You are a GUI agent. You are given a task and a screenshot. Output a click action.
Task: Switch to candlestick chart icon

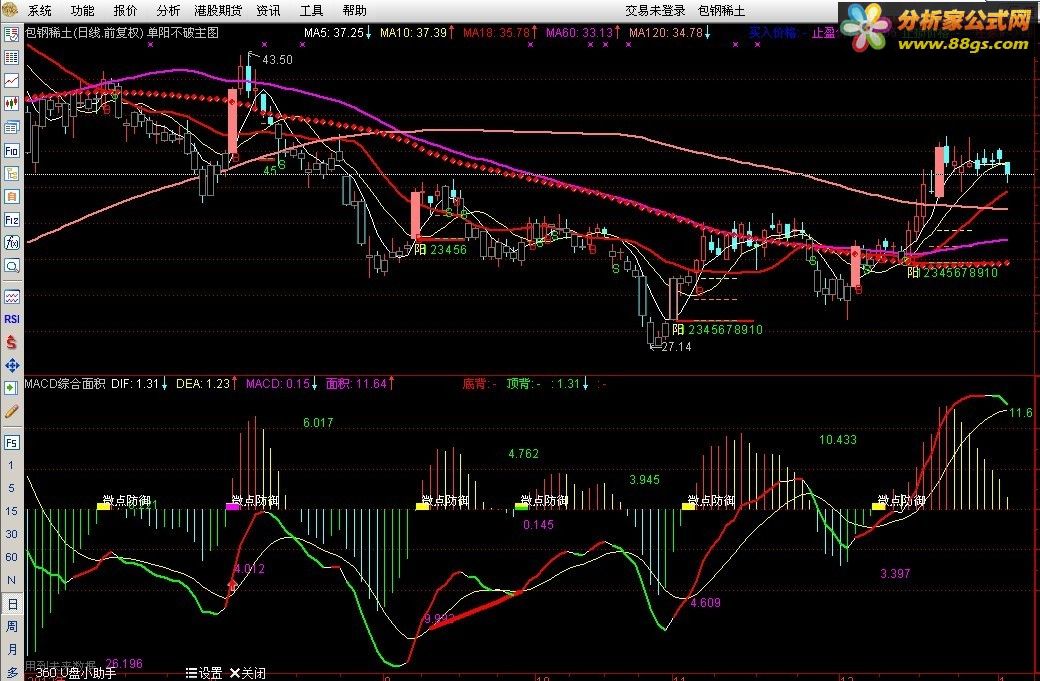pos(11,103)
